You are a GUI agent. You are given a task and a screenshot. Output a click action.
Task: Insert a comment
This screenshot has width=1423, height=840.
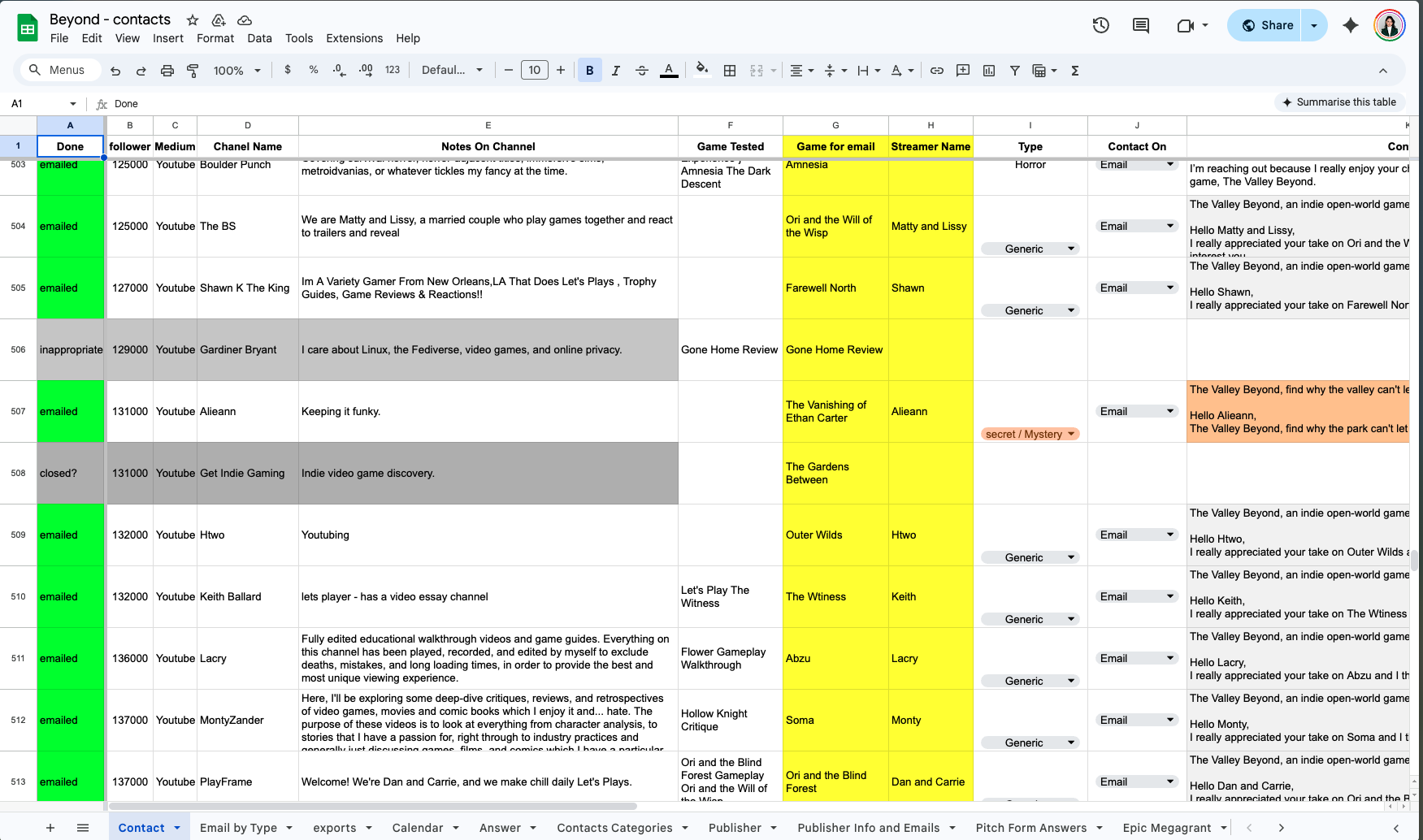point(963,71)
